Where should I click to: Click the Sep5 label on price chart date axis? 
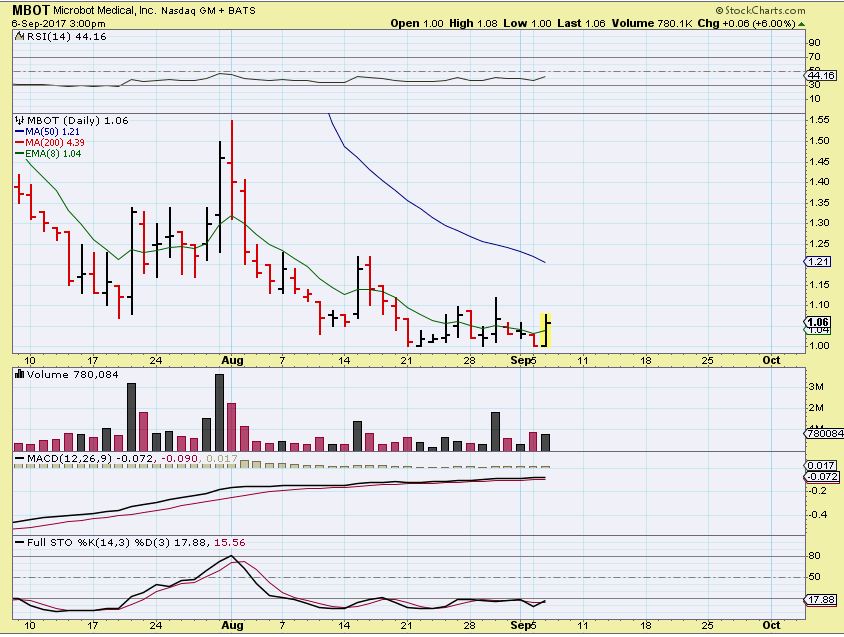(523, 360)
